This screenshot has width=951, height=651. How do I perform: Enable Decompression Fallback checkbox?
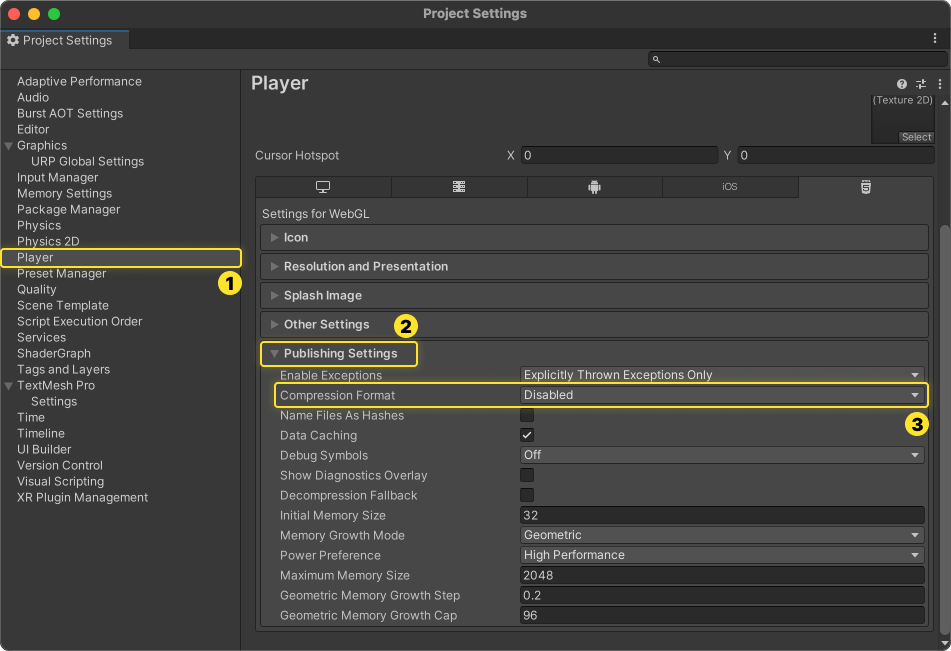point(527,495)
